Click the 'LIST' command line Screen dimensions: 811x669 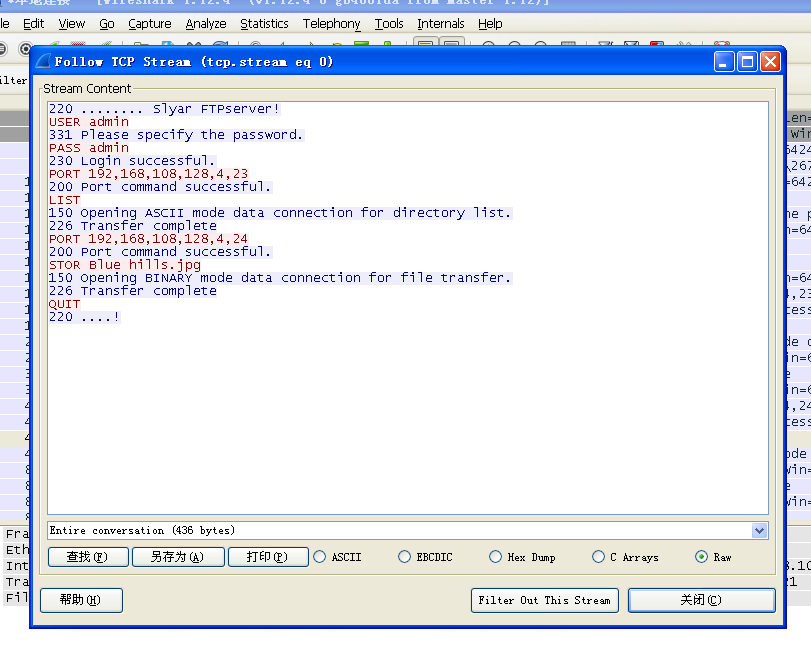(65, 200)
